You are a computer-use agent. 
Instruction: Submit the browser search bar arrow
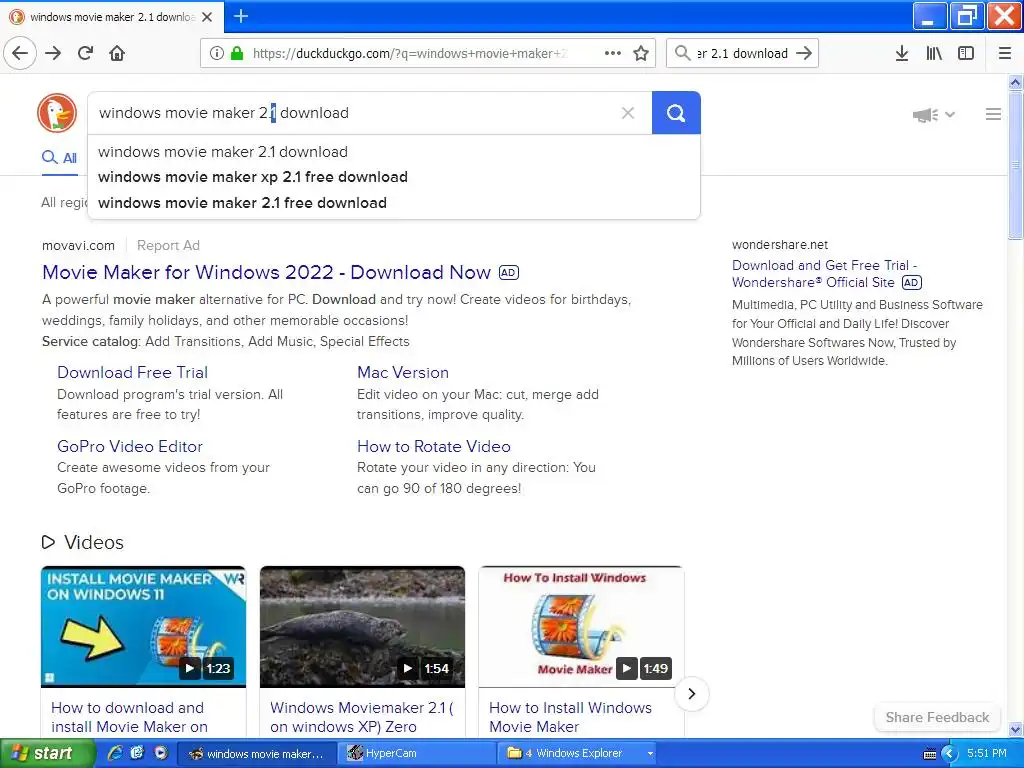coord(804,53)
